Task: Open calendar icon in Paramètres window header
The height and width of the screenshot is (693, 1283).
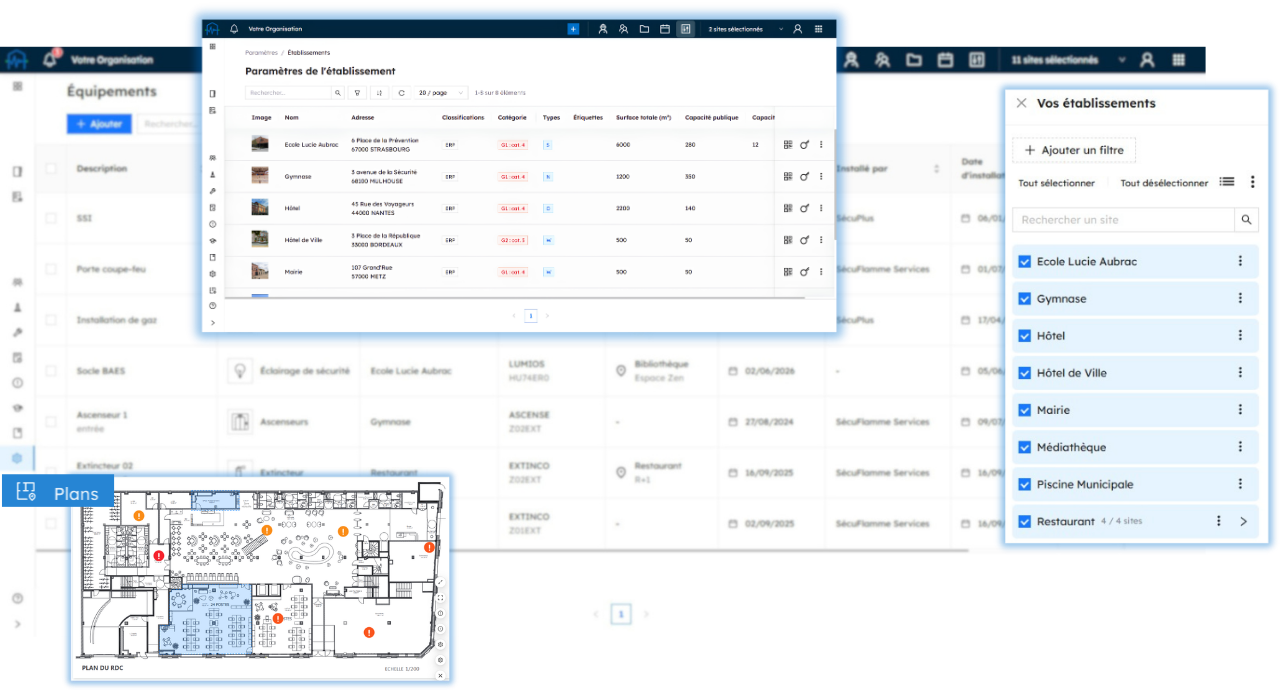Action: tap(664, 29)
